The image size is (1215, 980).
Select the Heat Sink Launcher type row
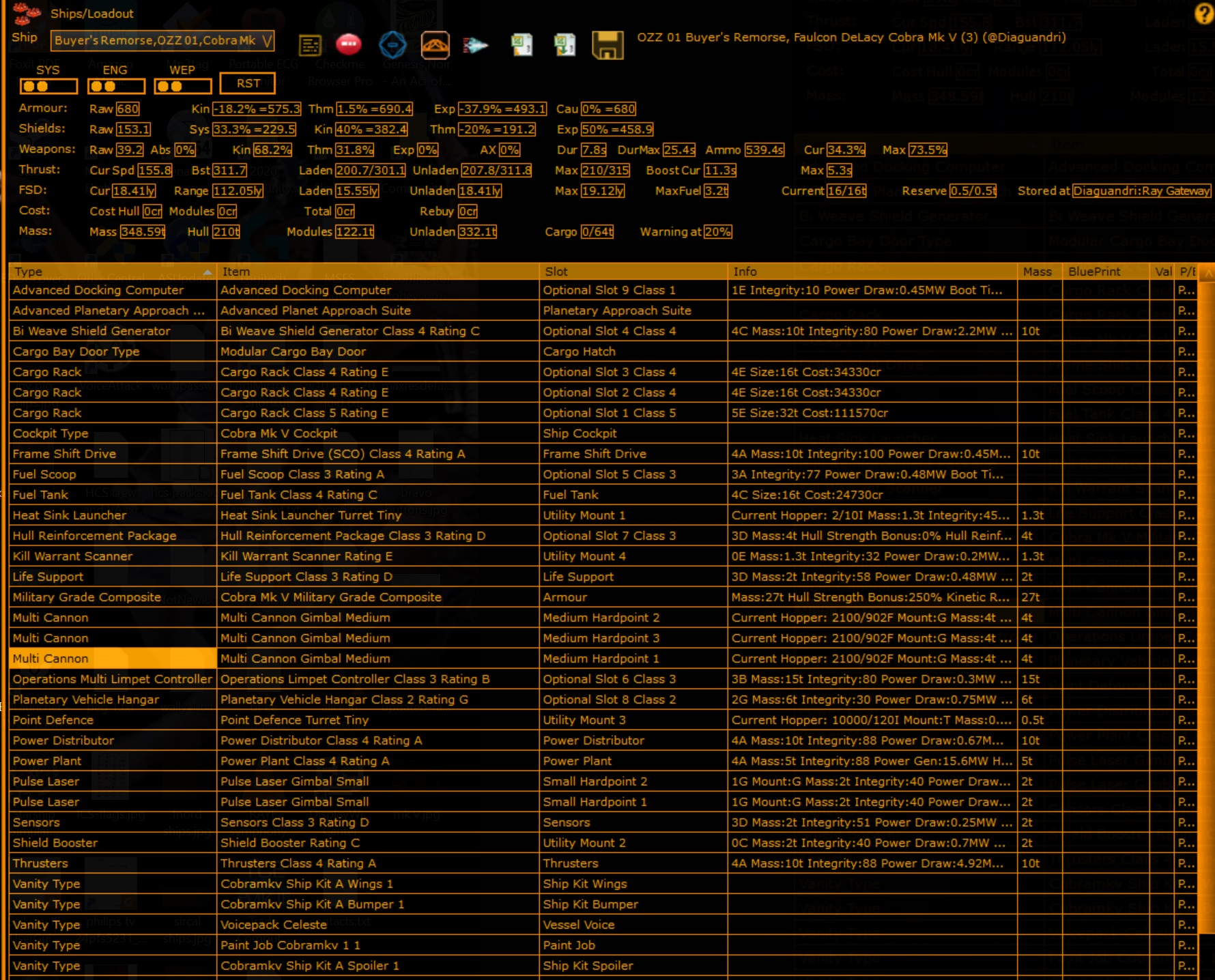pos(113,515)
